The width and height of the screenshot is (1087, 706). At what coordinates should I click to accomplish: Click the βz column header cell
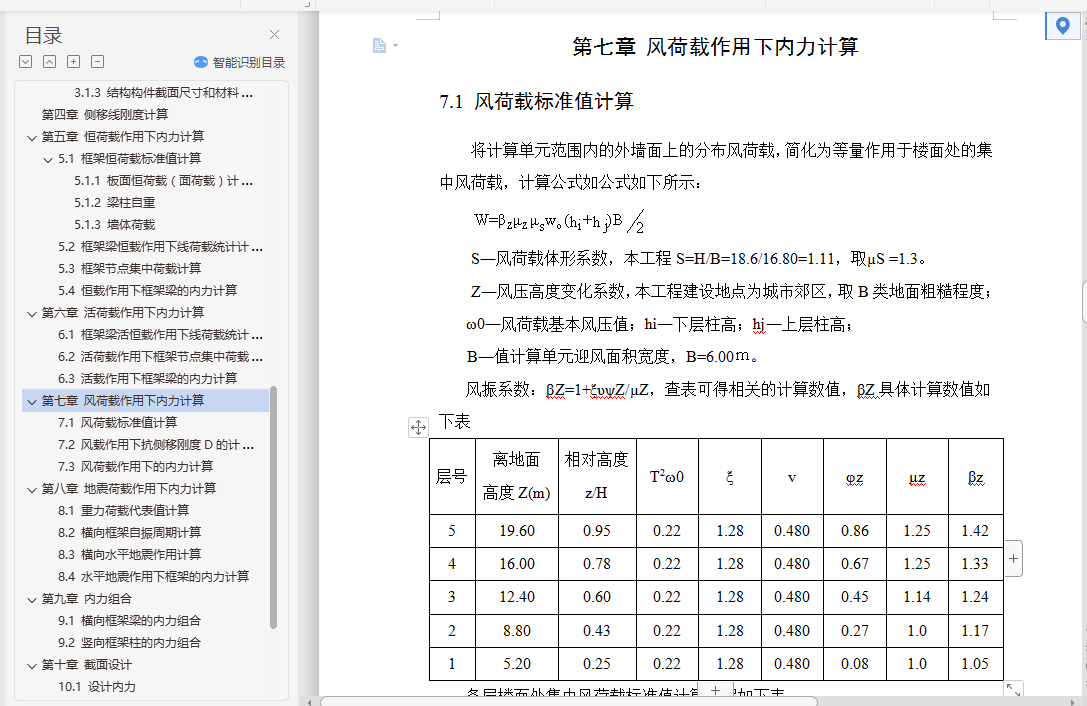tap(975, 476)
